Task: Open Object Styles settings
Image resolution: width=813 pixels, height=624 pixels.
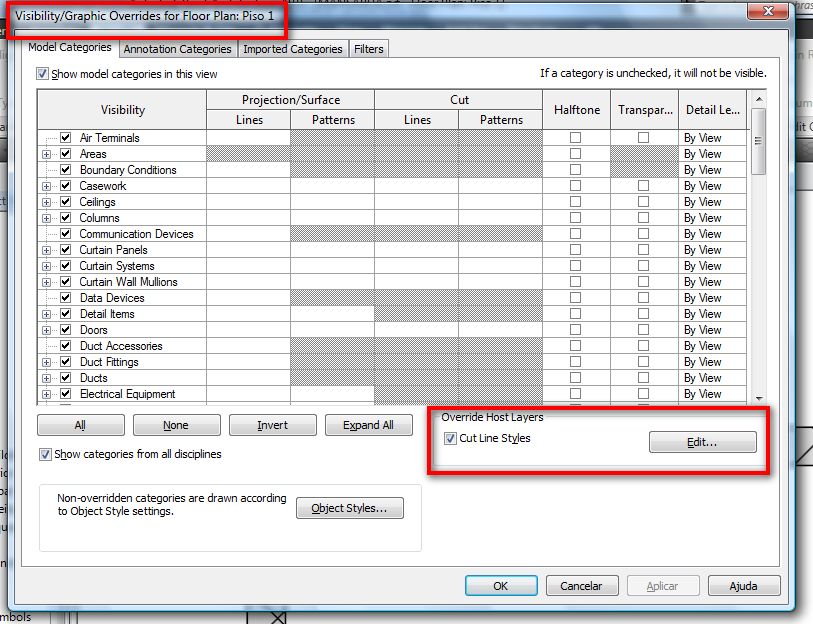Action: [350, 508]
